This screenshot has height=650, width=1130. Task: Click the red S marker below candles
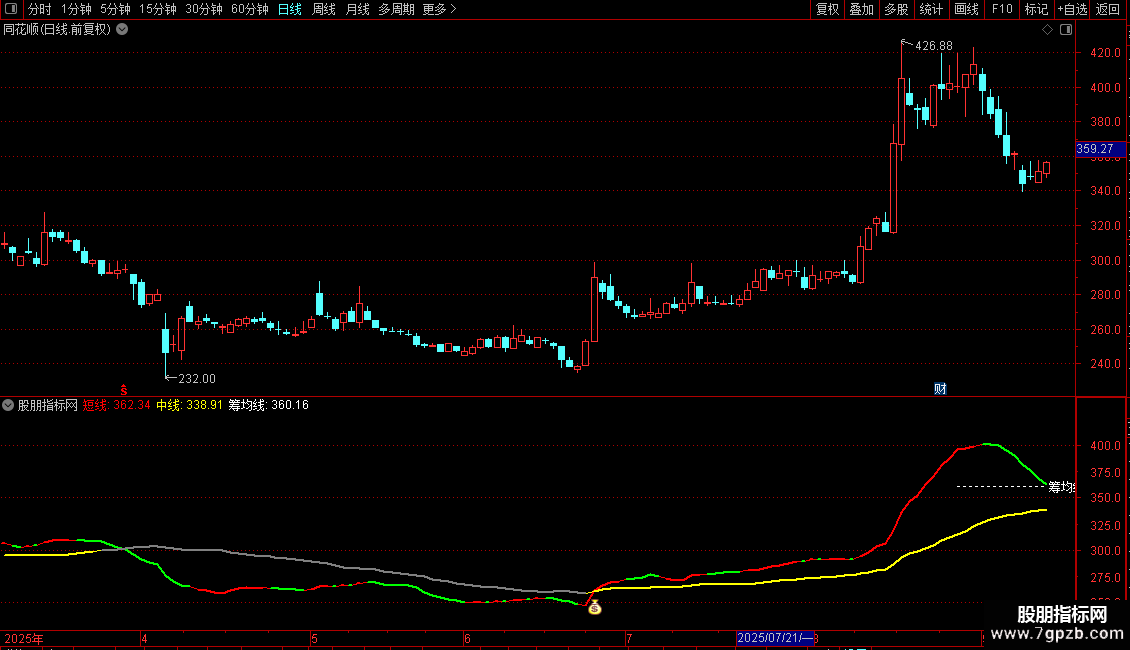pos(124,390)
